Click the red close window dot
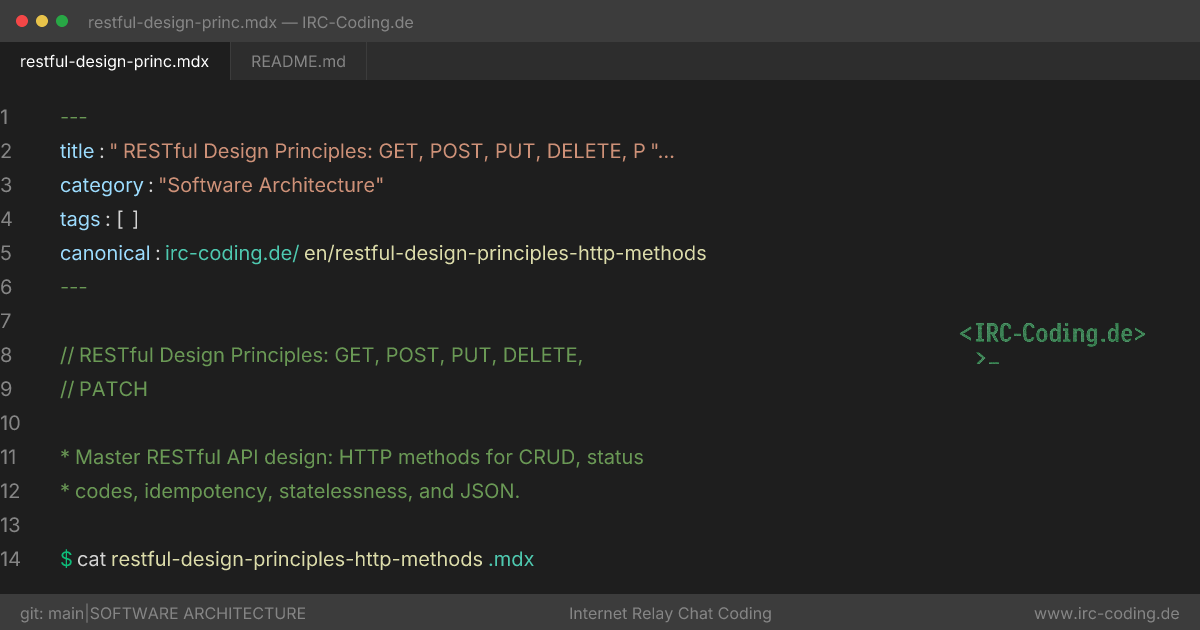This screenshot has height=630, width=1200. pyautogui.click(x=22, y=21)
